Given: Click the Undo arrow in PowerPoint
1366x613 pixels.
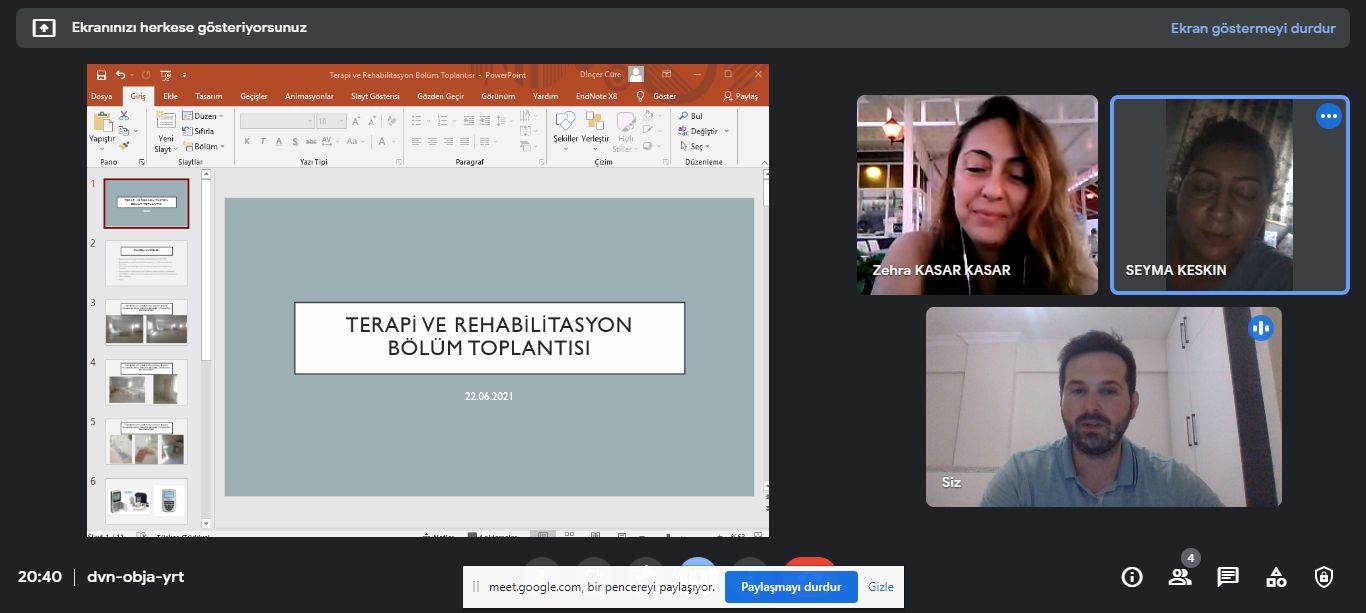Looking at the screenshot, I should click(120, 75).
